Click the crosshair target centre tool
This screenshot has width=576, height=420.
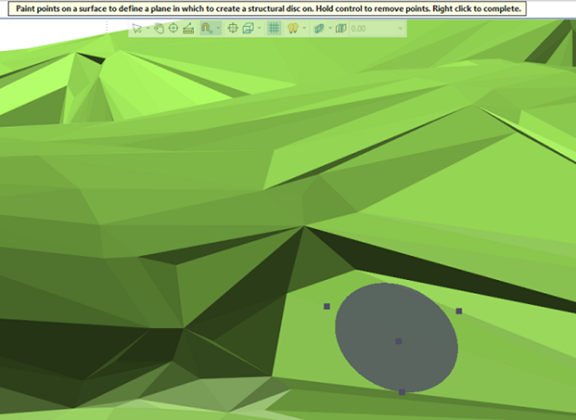[x=173, y=28]
